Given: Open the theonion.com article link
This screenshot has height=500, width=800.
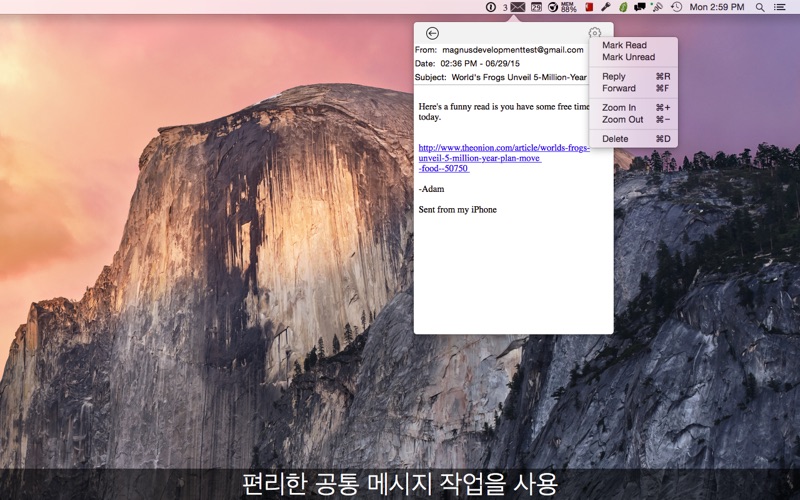Looking at the screenshot, I should click(504, 158).
